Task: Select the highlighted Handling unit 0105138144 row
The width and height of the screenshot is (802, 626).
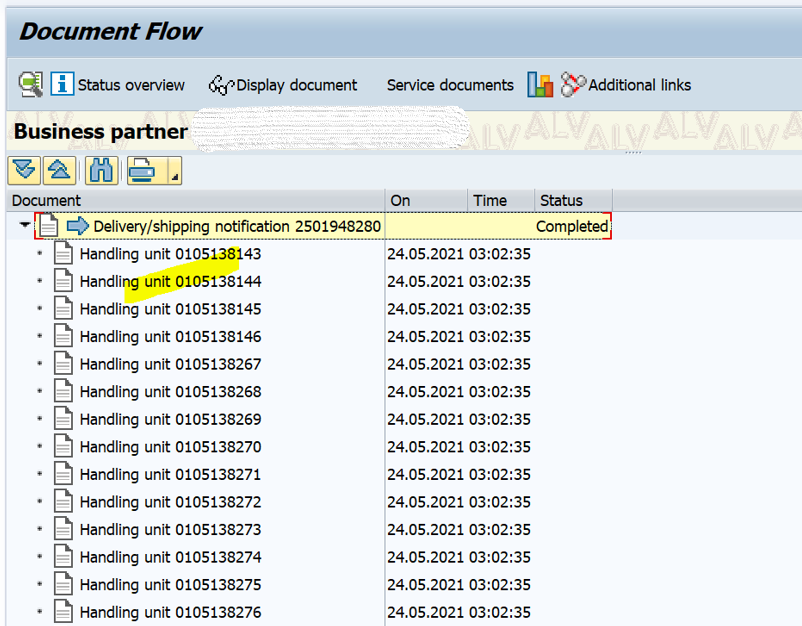Action: point(182,281)
